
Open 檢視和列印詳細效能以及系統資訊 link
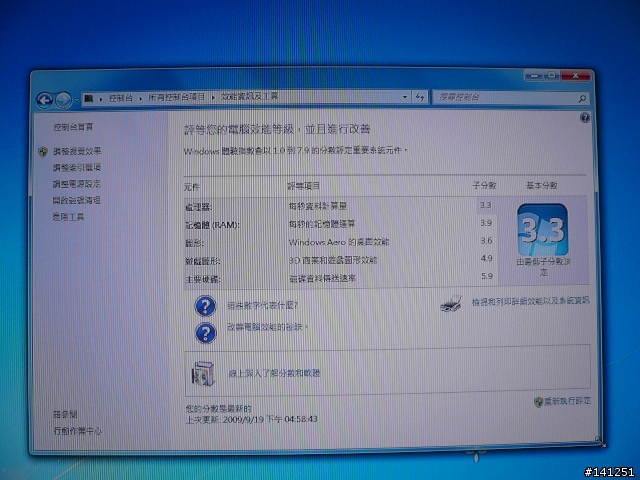coord(531,302)
